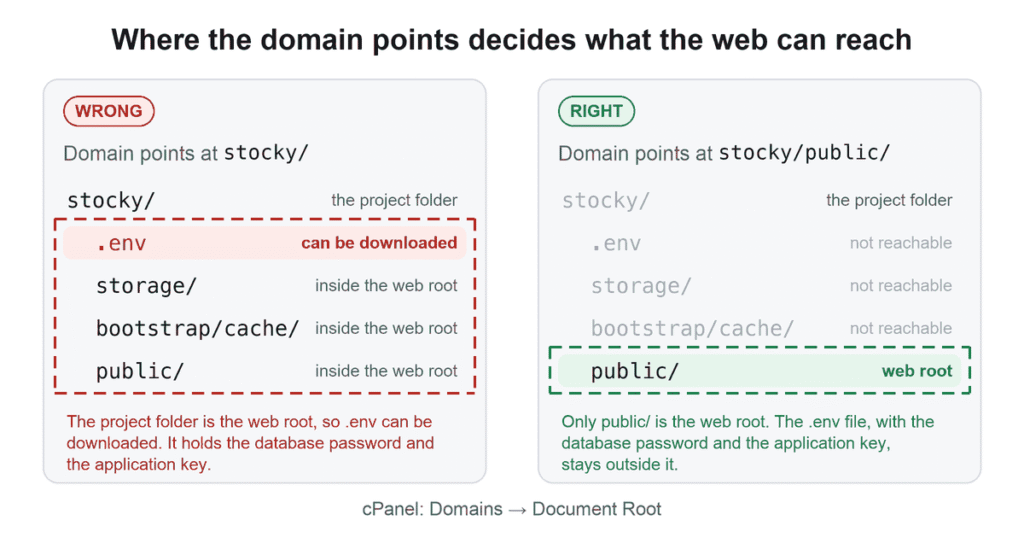Viewport: 1024px width, 538px height.
Task: Click 'not reachable' beside RIGHT-panel storage/
Action: point(901,286)
